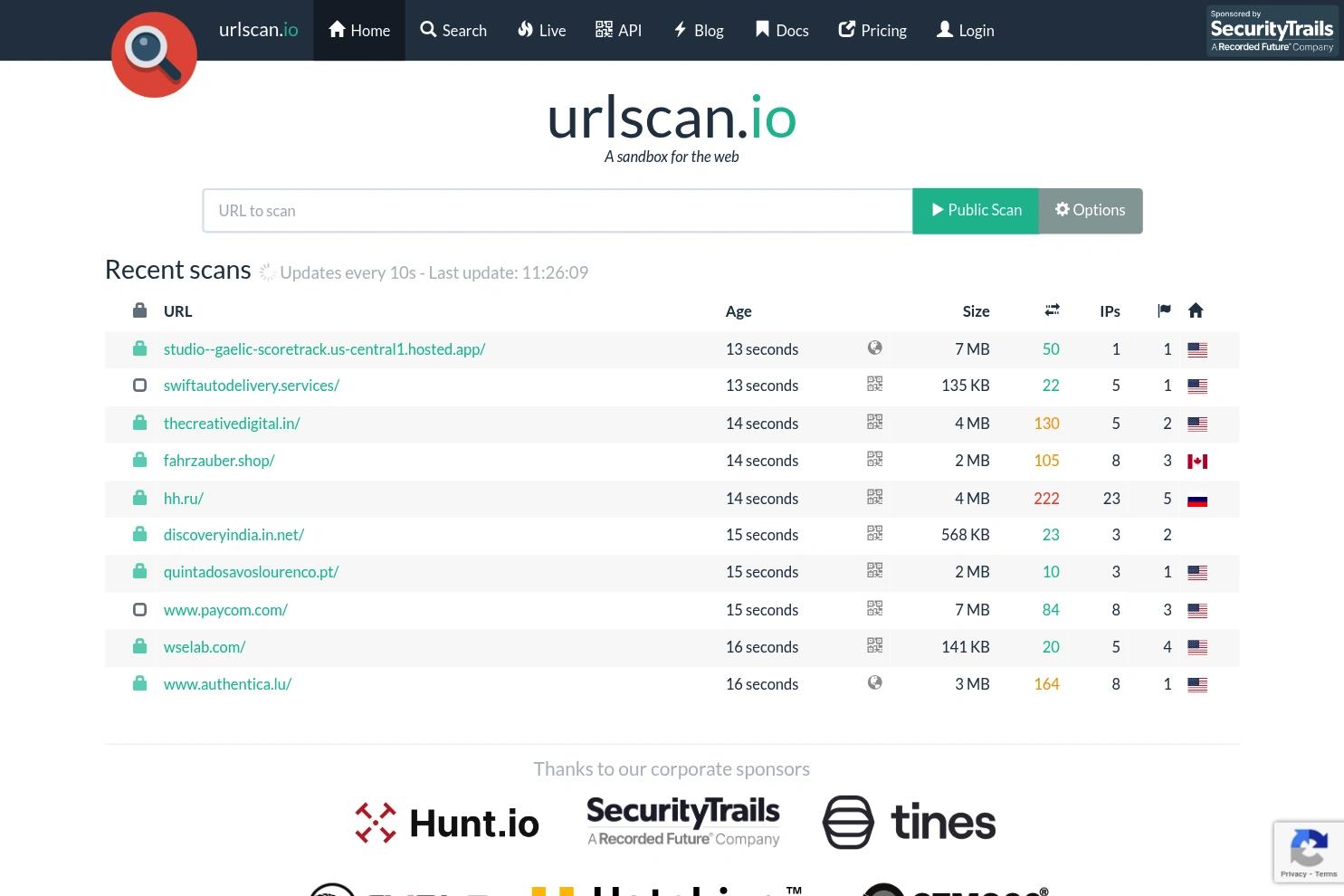Click the green lock icon for discoveryindia.in.net
Screen dimensions: 1344x896
[139, 534]
